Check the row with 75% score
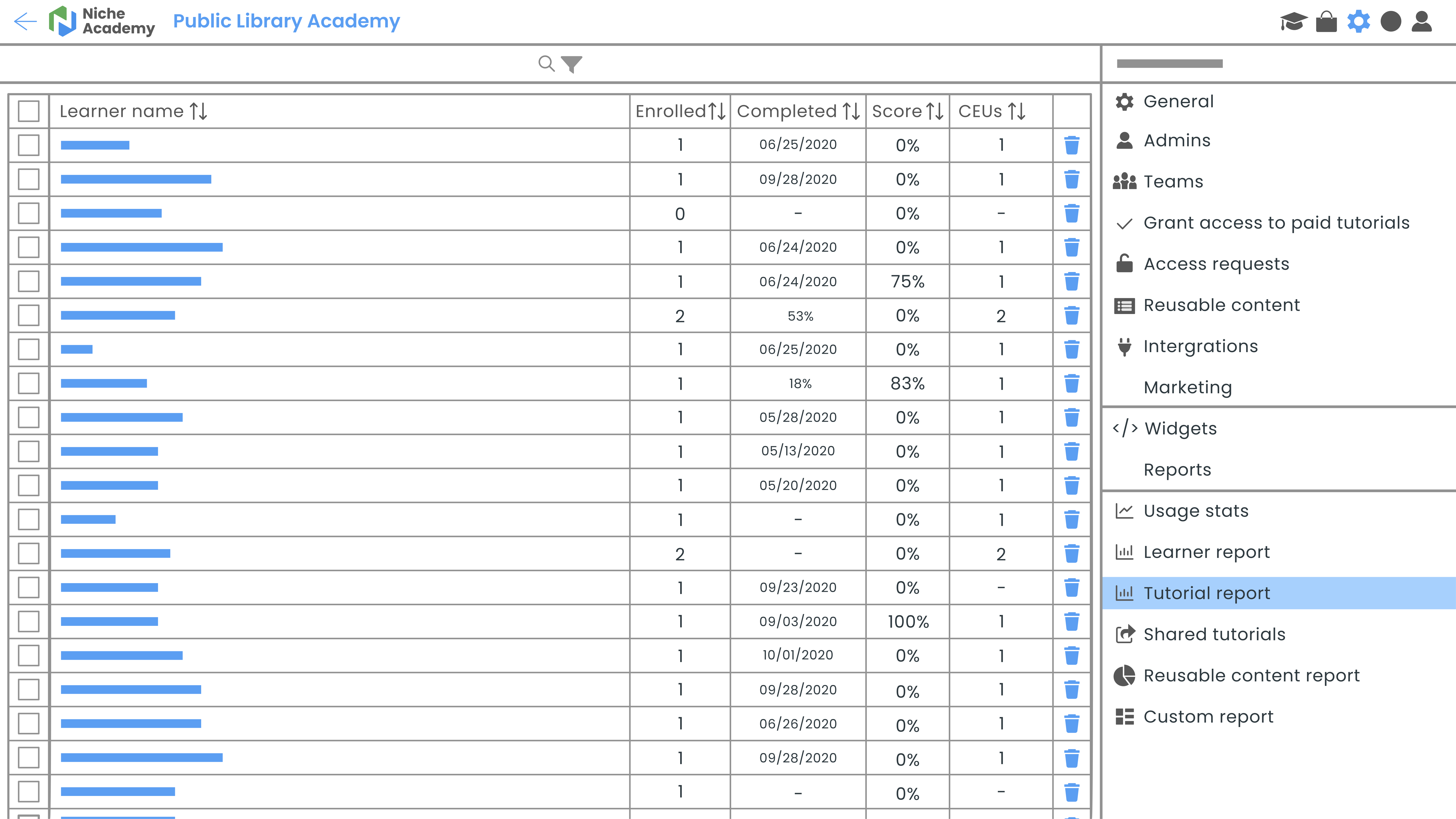The image size is (1456, 819). 28,281
